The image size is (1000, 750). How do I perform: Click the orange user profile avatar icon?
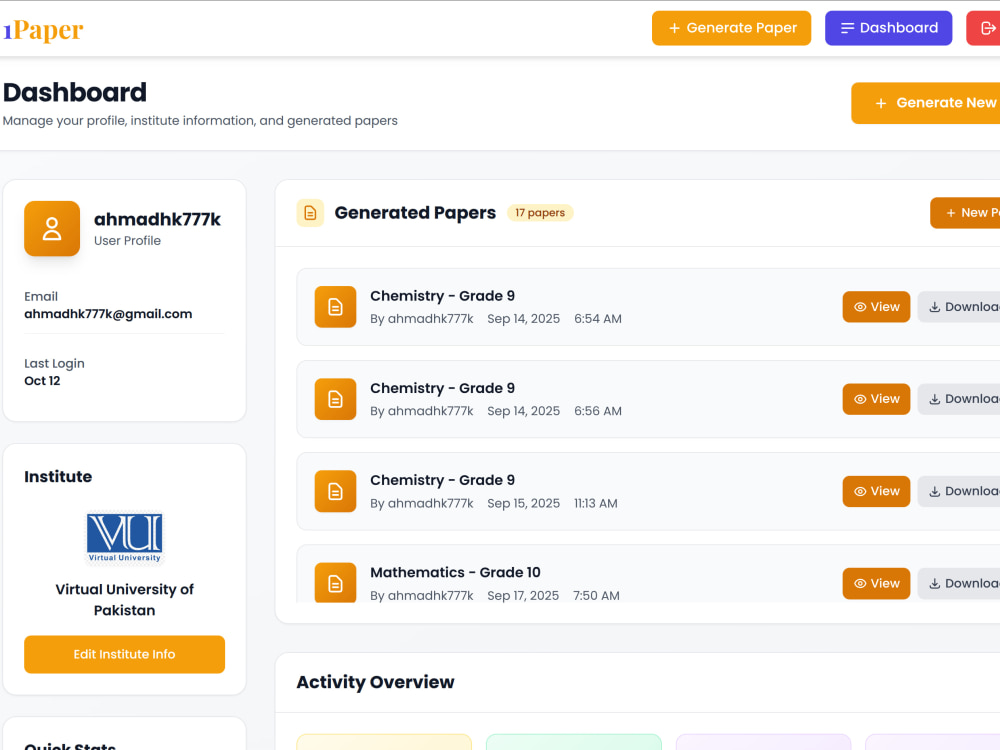tap(52, 228)
